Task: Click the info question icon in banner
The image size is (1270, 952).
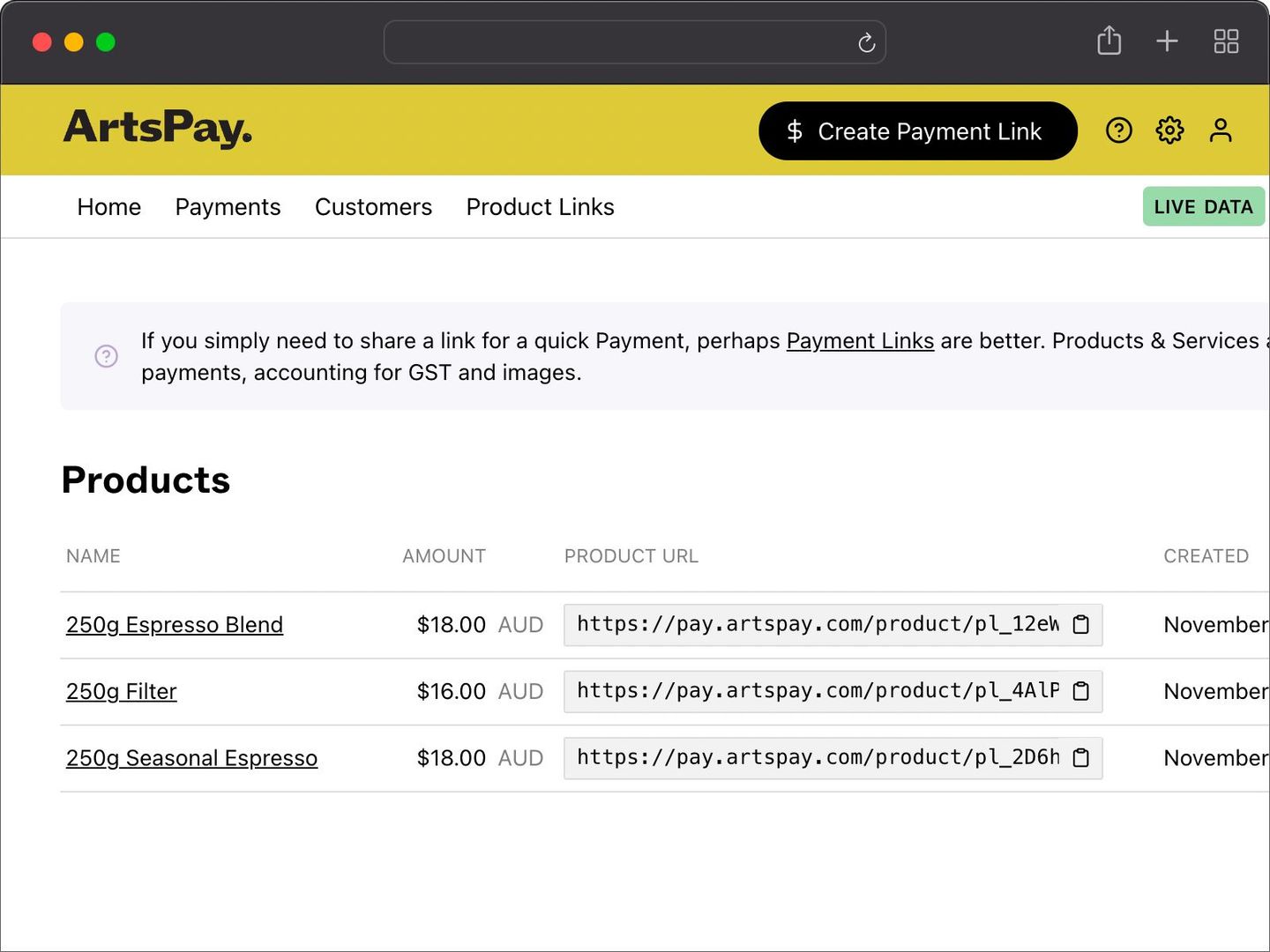Action: (107, 356)
